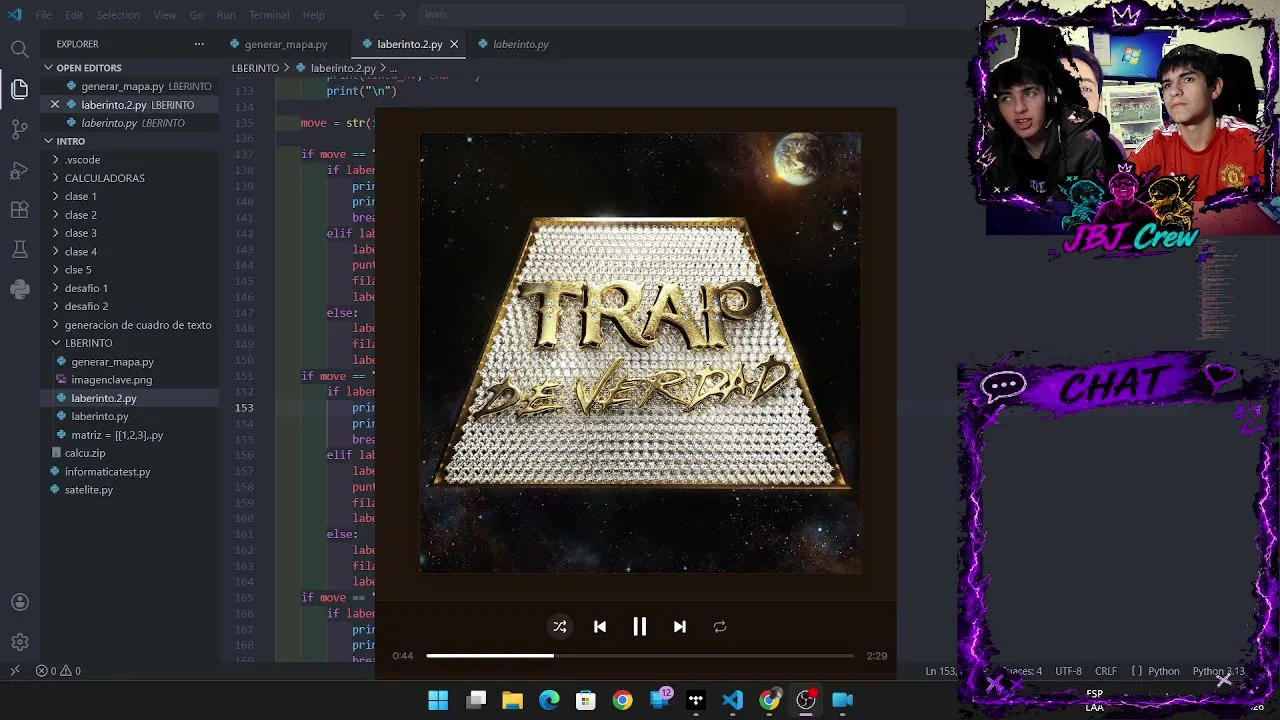Open the TIDAL app on the taskbar
This screenshot has width=1280, height=720.
(696, 700)
